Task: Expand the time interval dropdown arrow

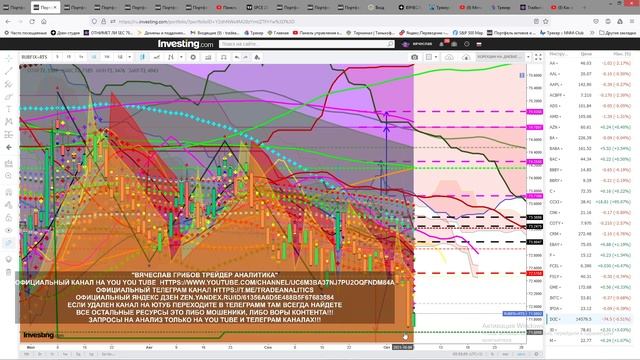Action: (x=130, y=57)
